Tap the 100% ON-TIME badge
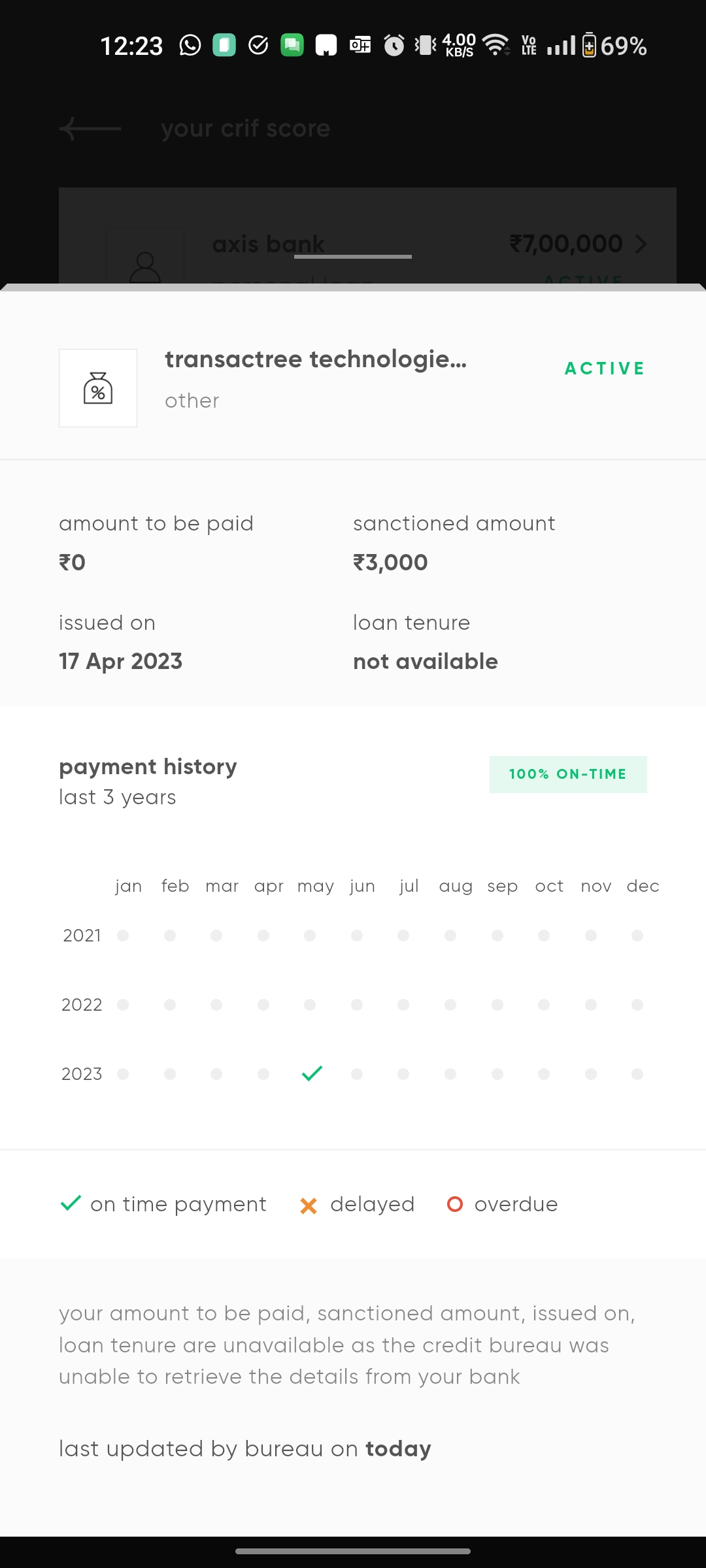706x1568 pixels. [568, 774]
